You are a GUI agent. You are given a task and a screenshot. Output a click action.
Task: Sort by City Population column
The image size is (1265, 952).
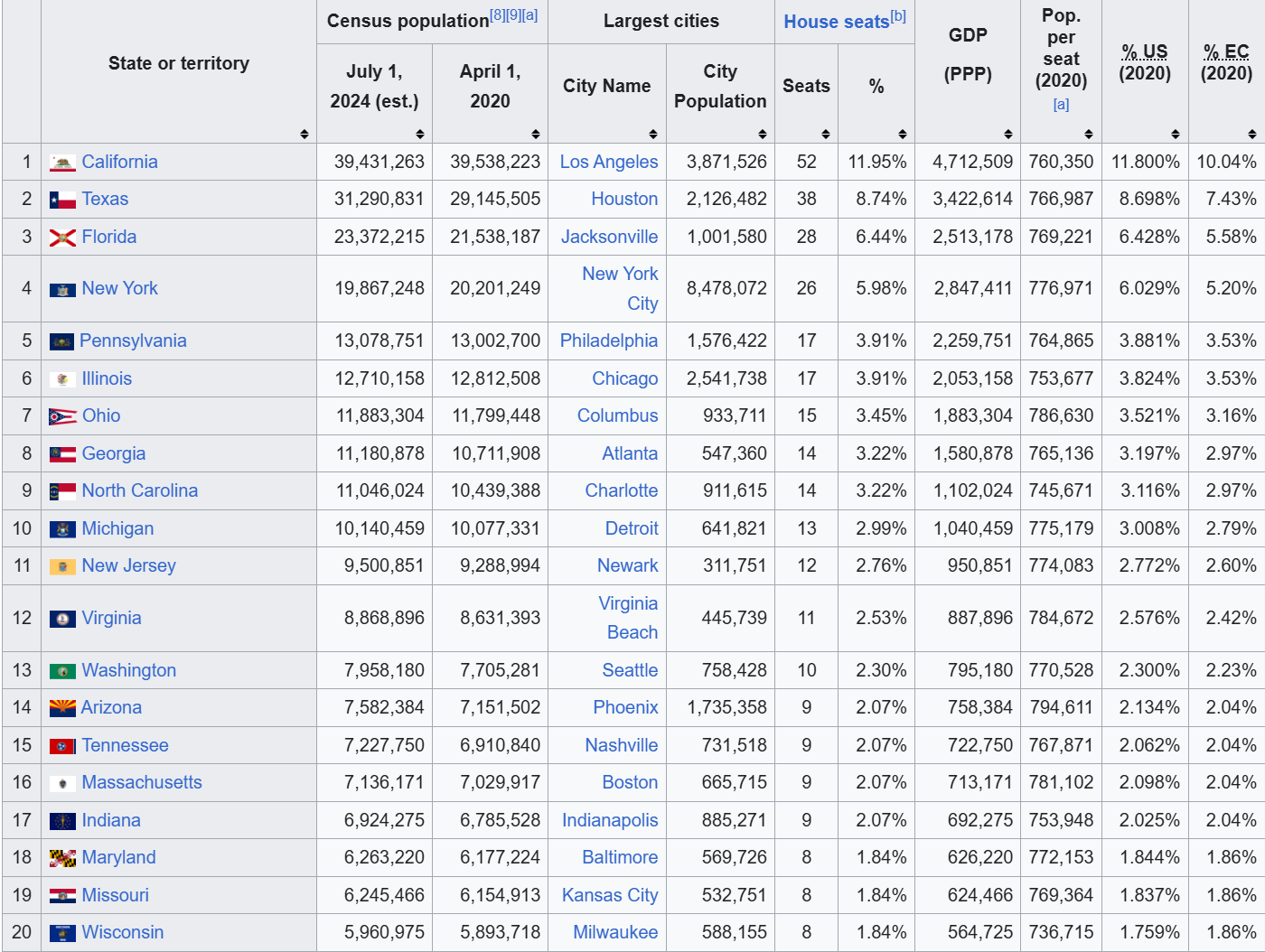(x=763, y=135)
